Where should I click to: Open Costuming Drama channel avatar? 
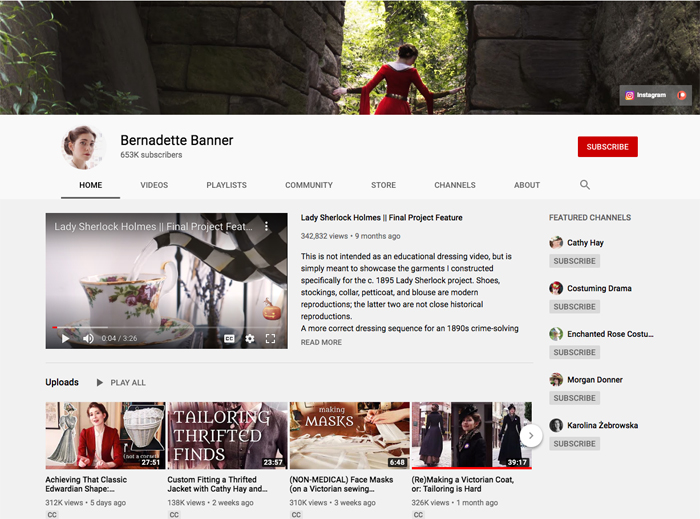[x=556, y=288]
